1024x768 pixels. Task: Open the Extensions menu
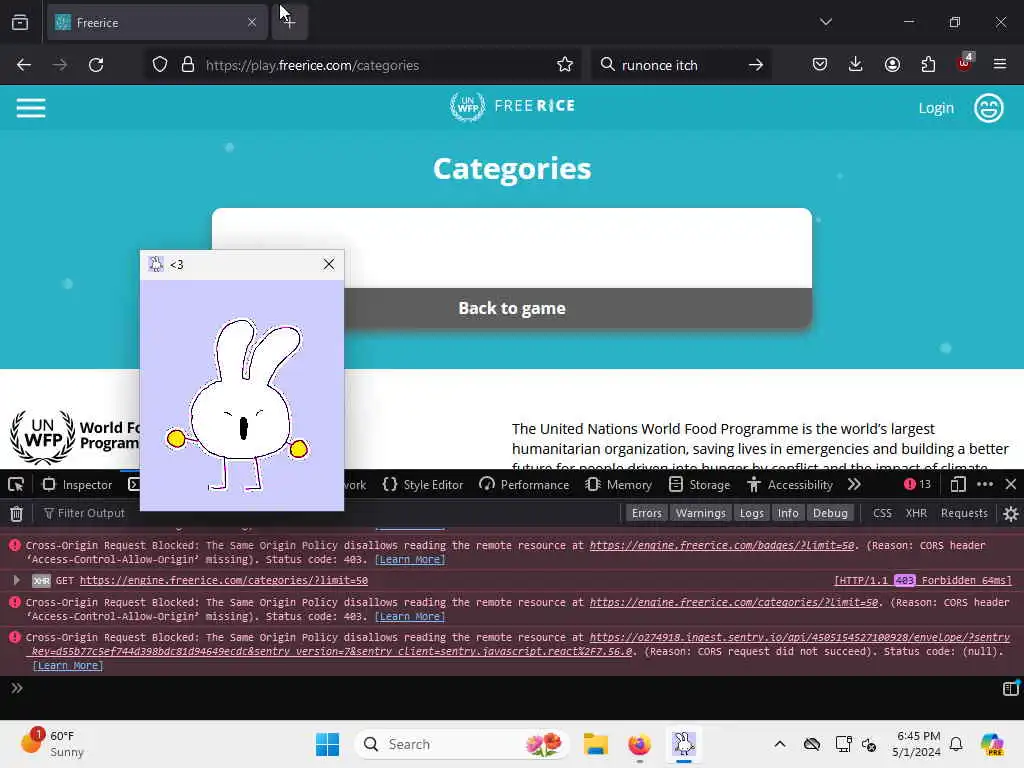click(928, 65)
